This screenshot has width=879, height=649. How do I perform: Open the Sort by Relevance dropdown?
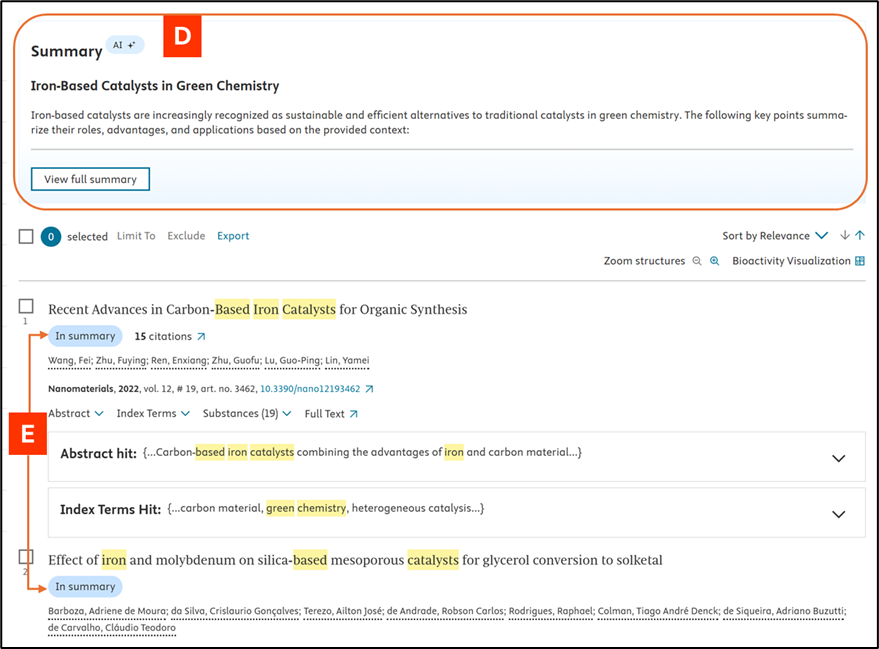click(775, 236)
